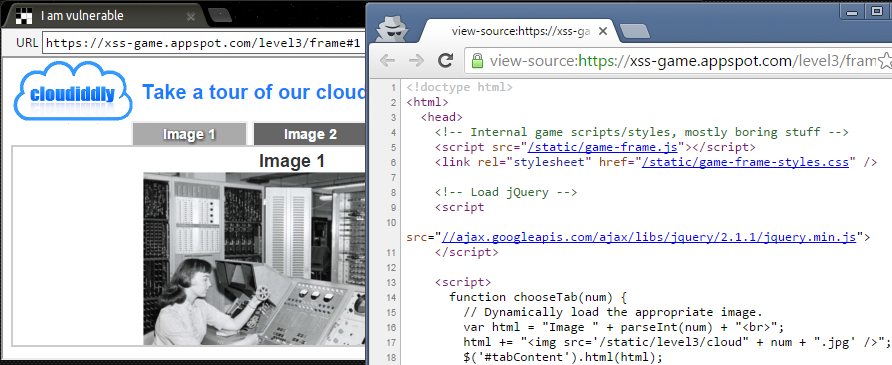Screen dimensions: 892x365
Task: Click the green padlock security icon
Action: click(x=477, y=60)
